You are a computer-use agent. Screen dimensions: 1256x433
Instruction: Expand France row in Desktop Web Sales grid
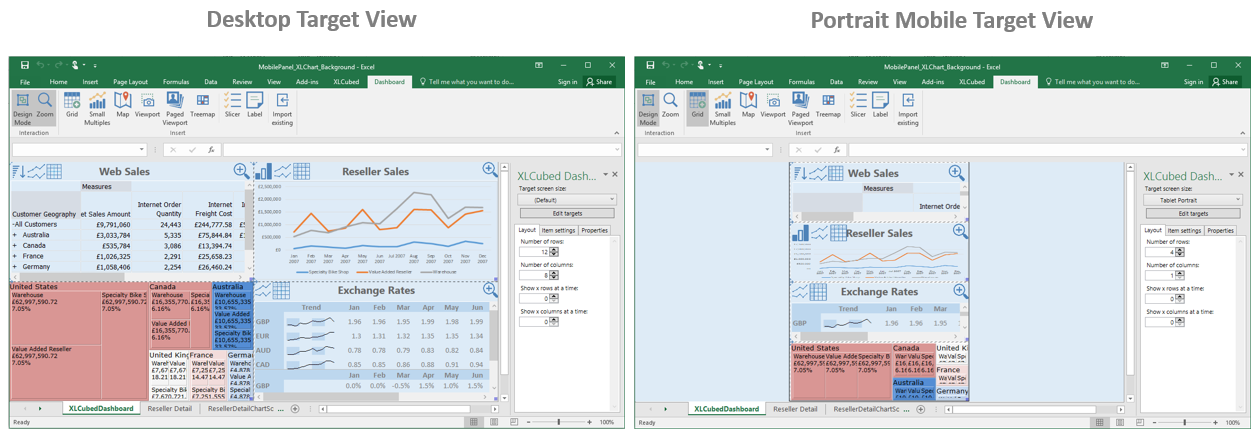click(15, 256)
